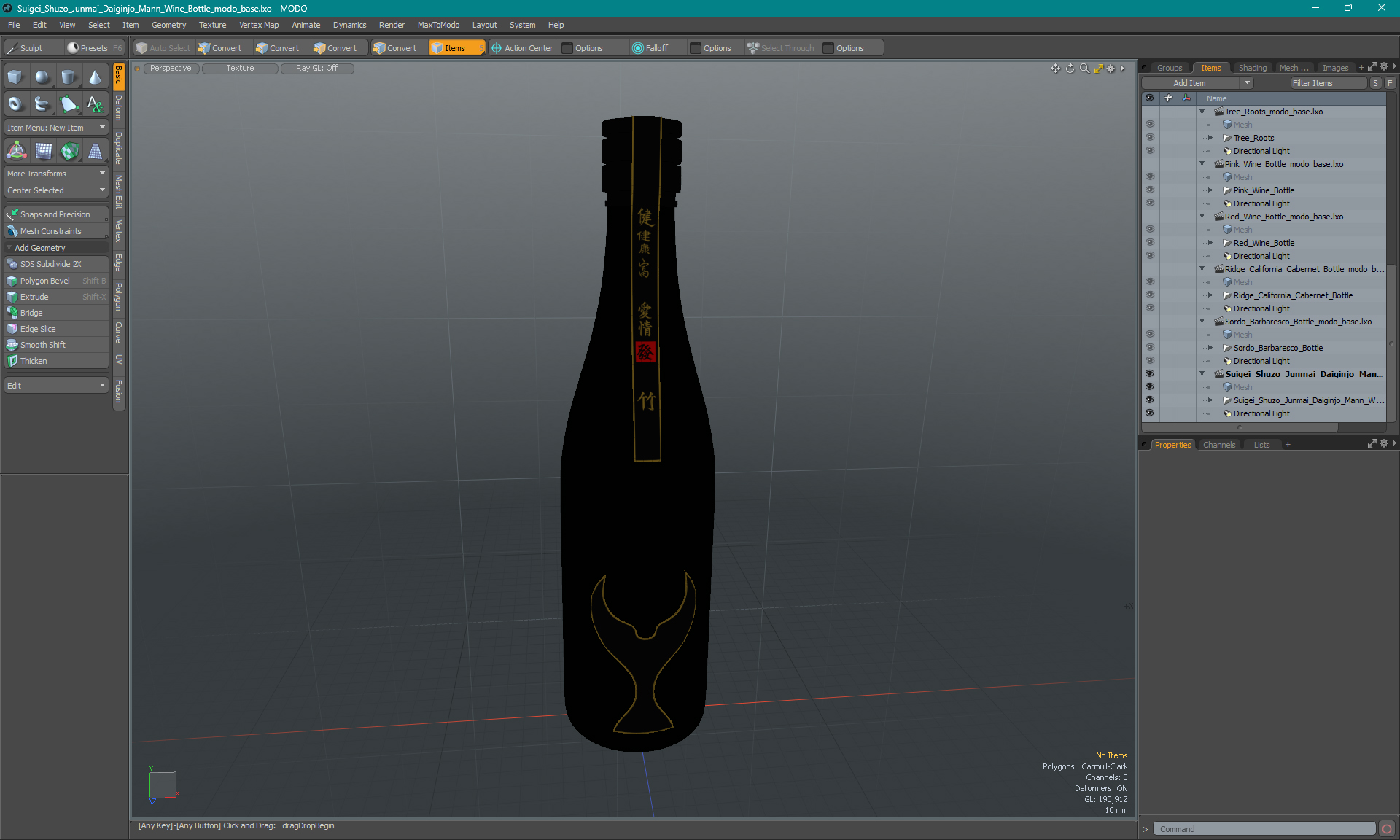Click the viewport rotate icon

(1070, 69)
